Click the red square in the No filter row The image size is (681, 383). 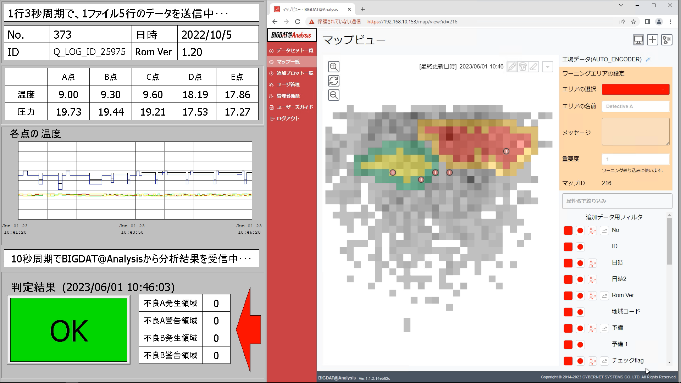pyautogui.click(x=568, y=231)
